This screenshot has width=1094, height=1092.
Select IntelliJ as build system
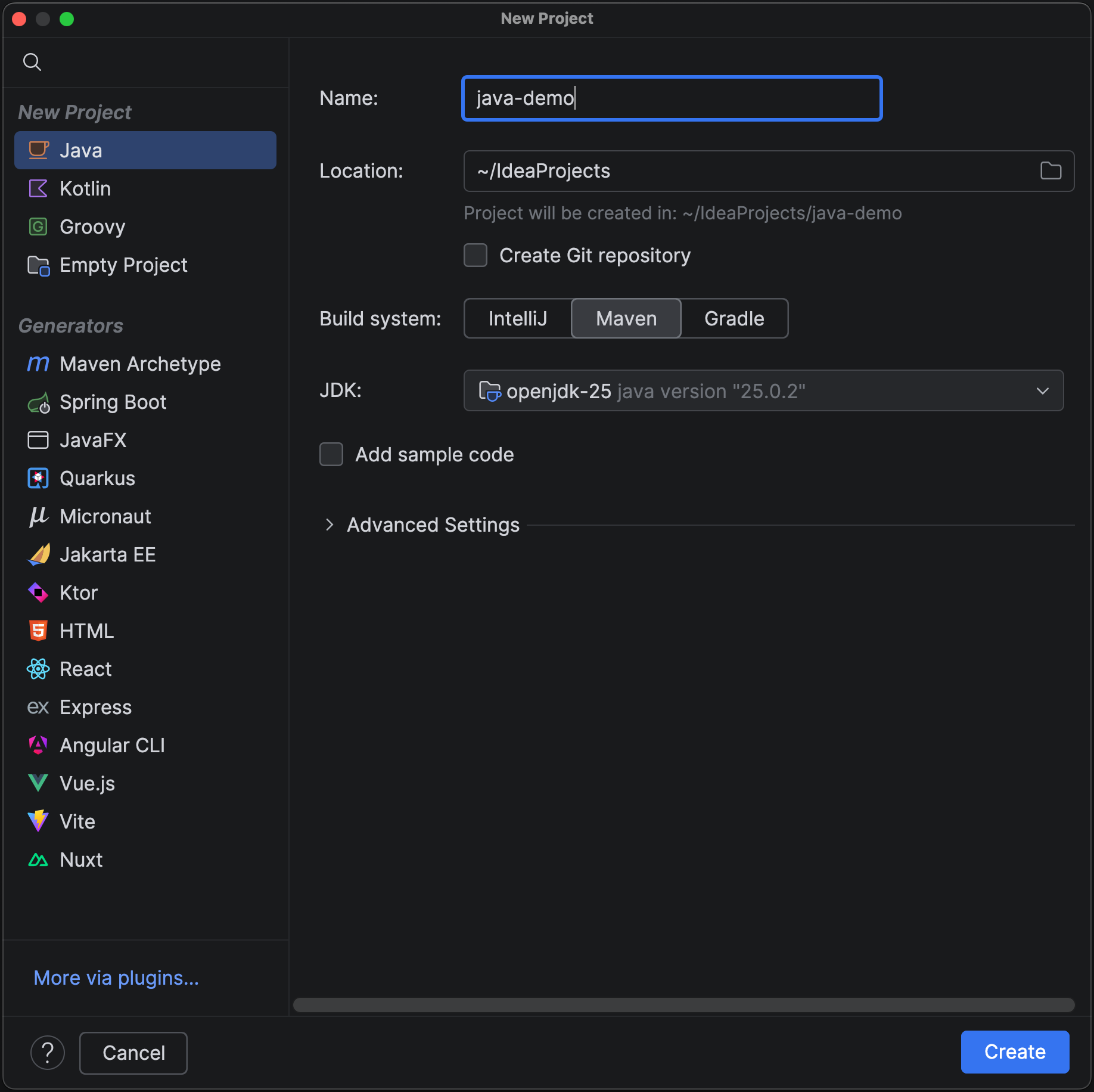point(517,319)
